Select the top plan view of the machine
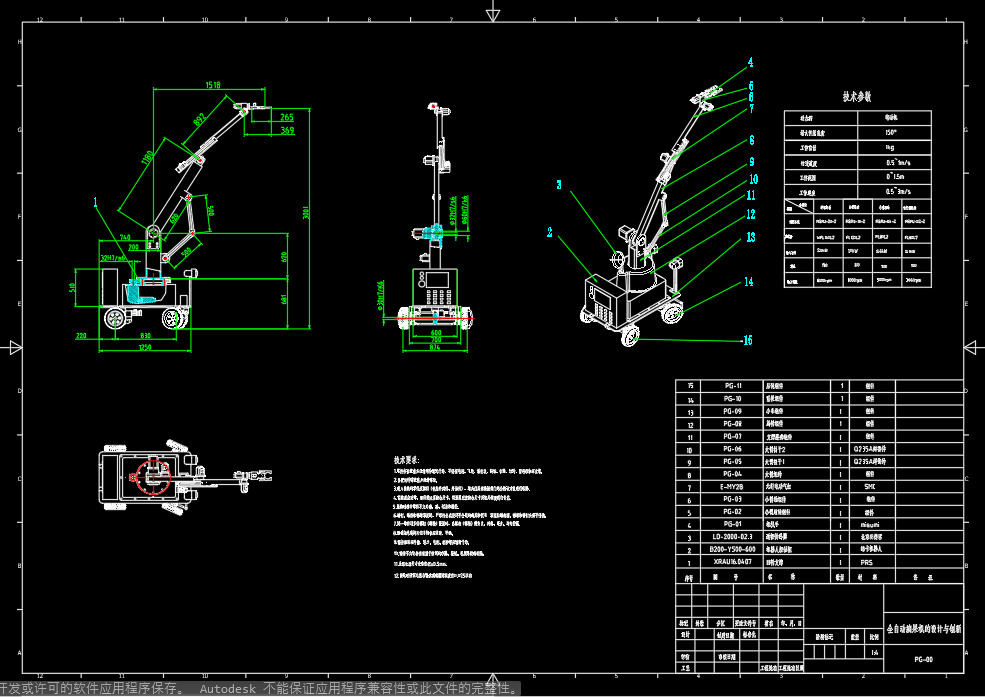Image resolution: width=985 pixels, height=697 pixels. point(186,478)
